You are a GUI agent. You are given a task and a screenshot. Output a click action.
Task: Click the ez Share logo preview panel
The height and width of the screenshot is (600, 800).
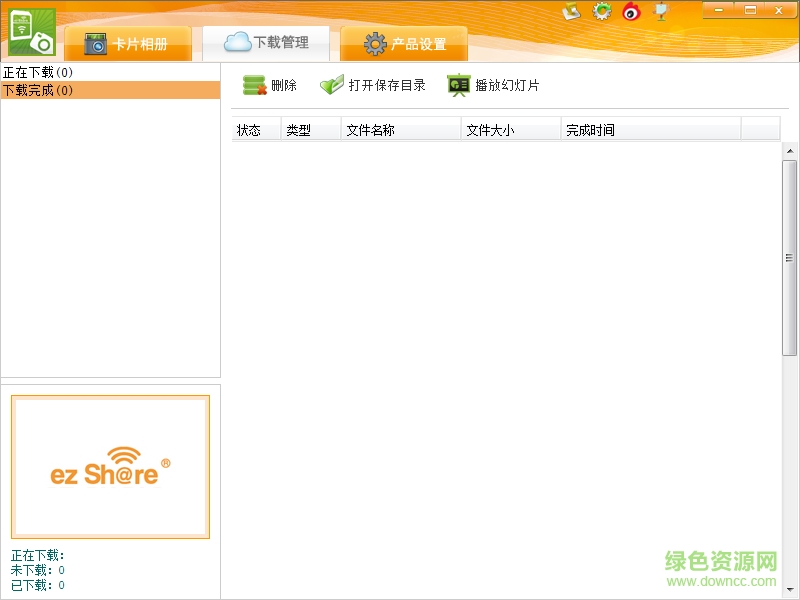pyautogui.click(x=110, y=466)
